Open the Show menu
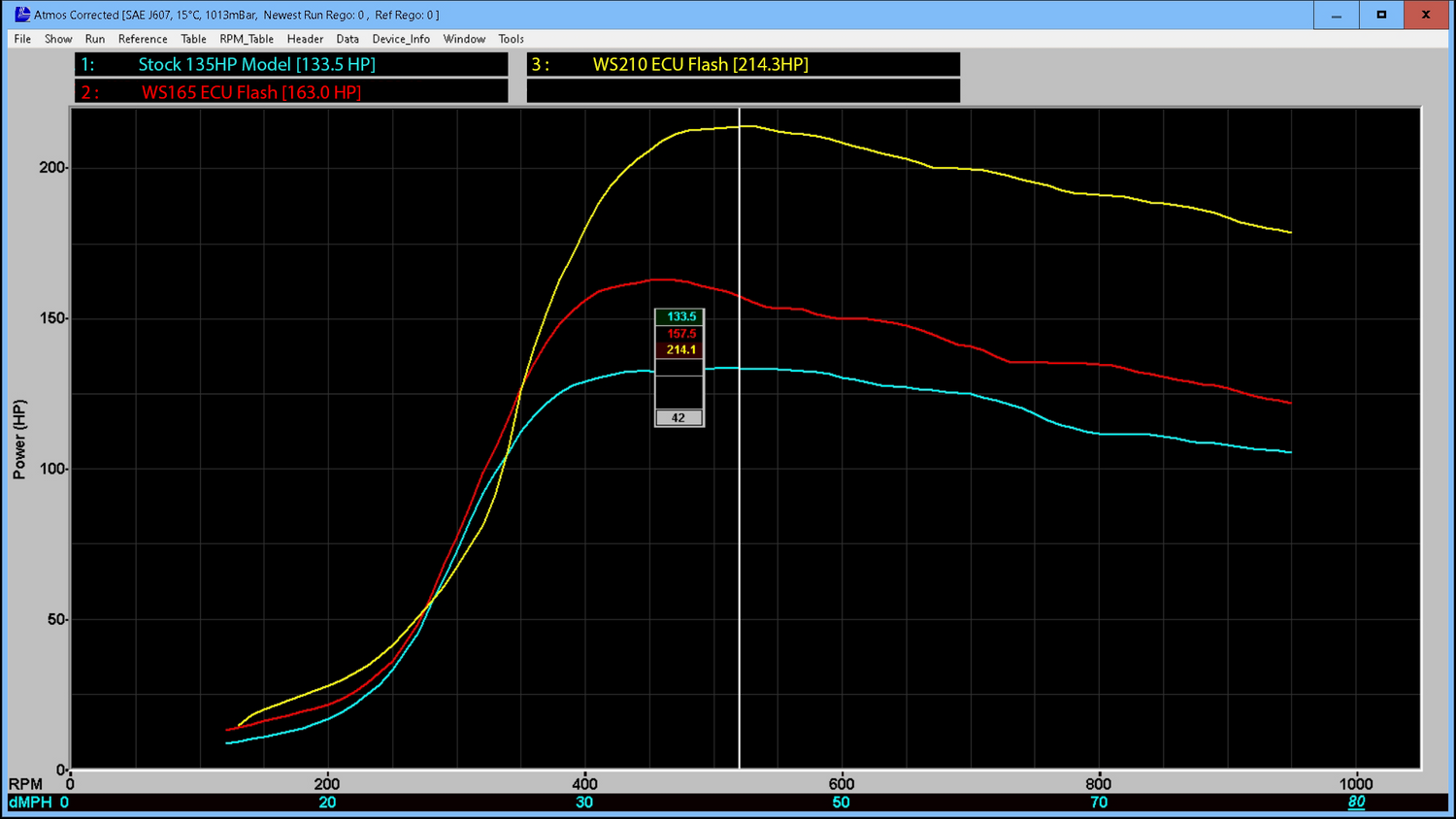Viewport: 1456px width, 819px height. coord(58,39)
